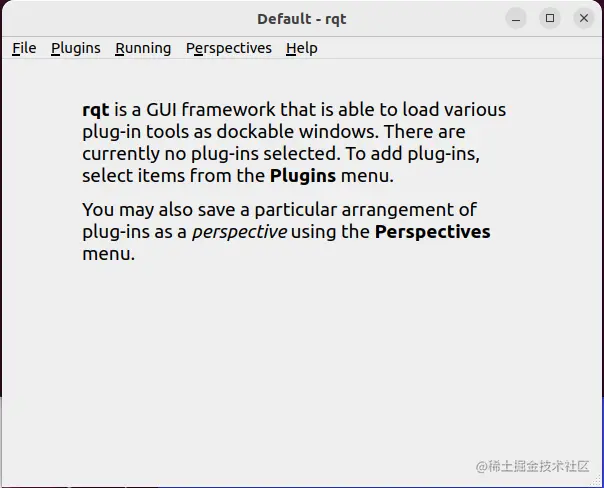Maximize the rqt window

(x=550, y=18)
